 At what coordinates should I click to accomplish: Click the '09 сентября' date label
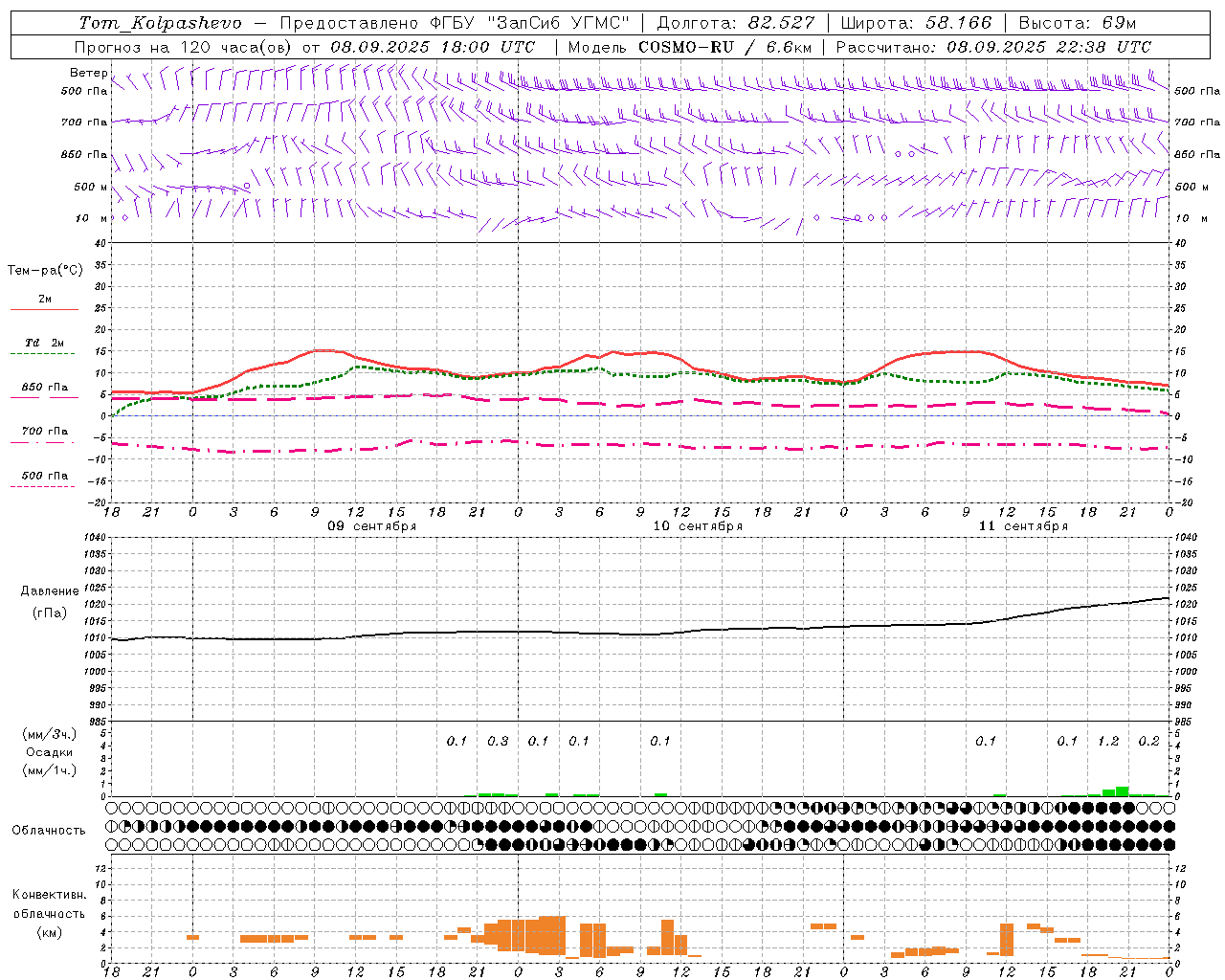pos(372,526)
